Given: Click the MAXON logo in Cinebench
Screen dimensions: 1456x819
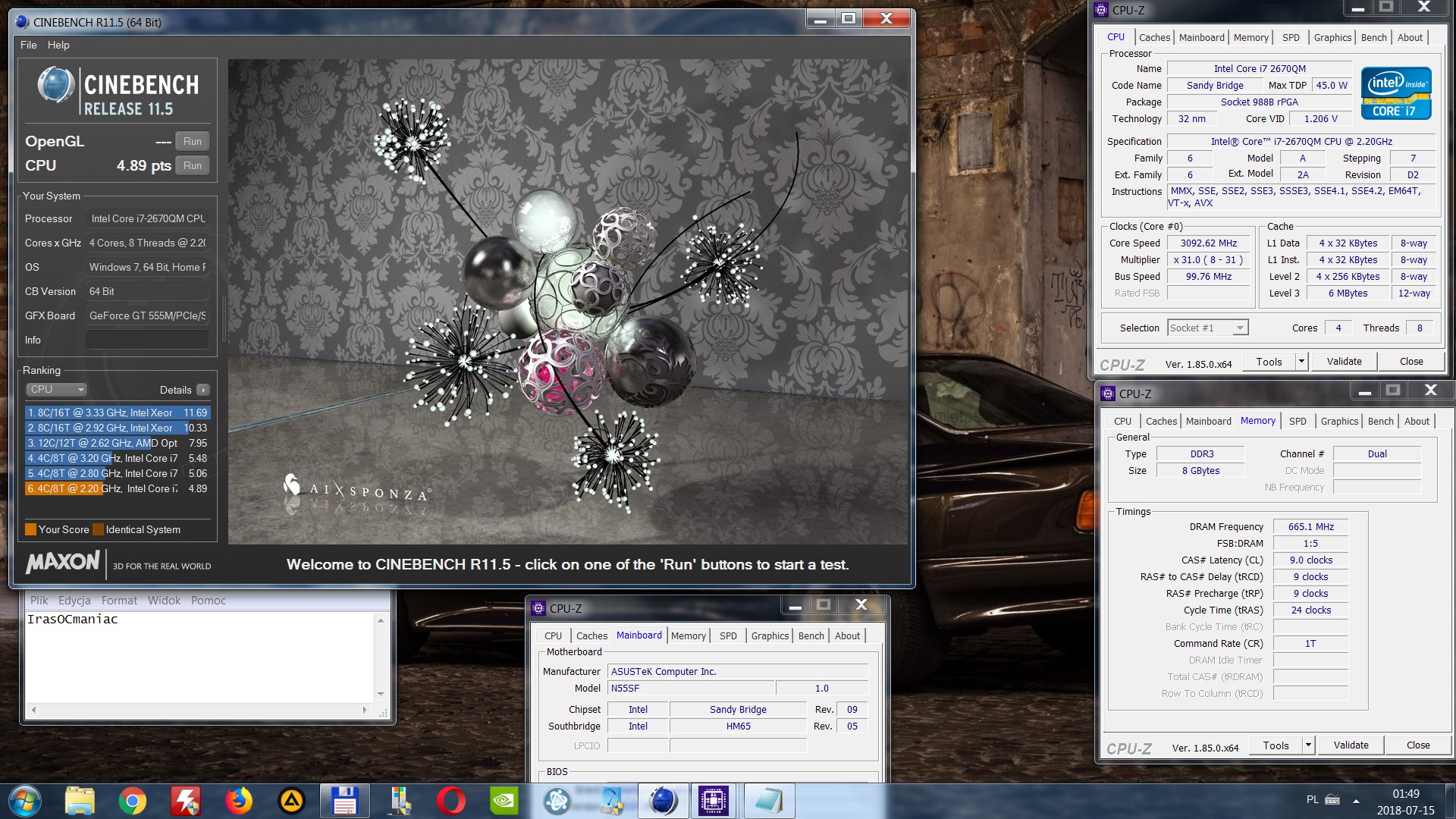Looking at the screenshot, I should click(x=63, y=562).
